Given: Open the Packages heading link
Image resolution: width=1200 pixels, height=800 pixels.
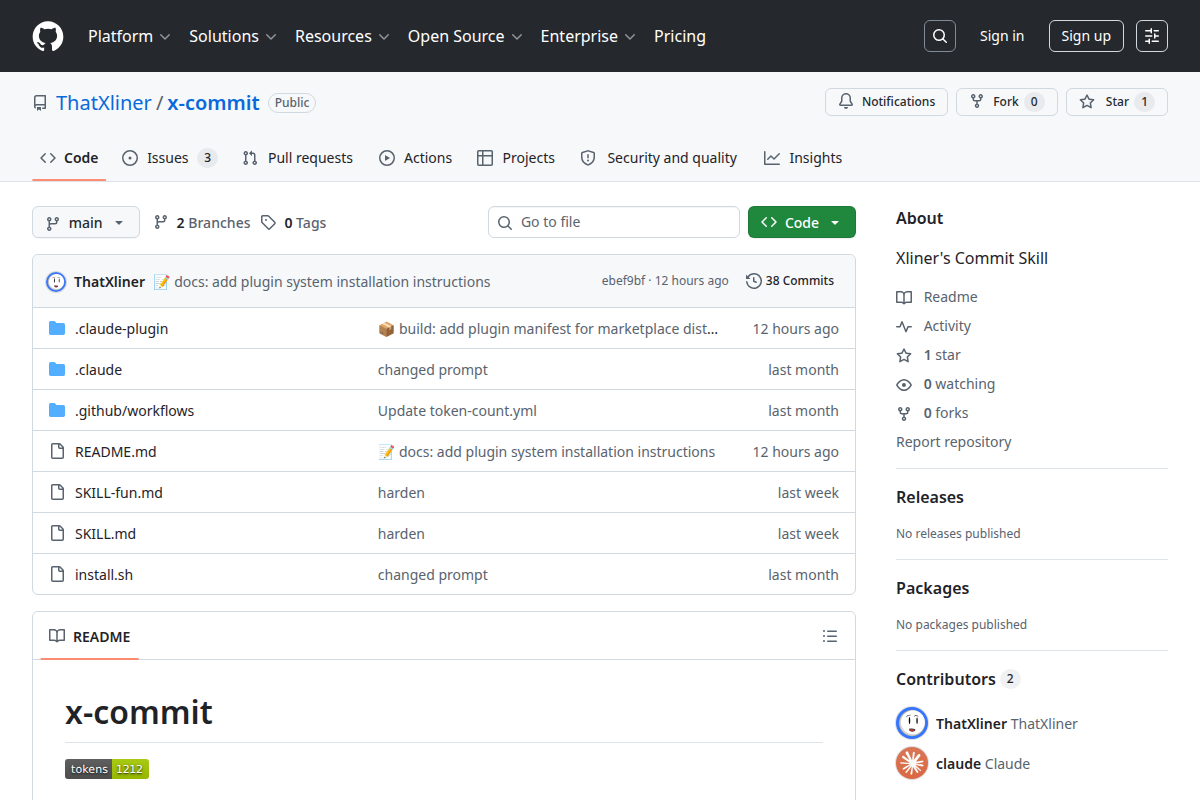Looking at the screenshot, I should tap(933, 588).
